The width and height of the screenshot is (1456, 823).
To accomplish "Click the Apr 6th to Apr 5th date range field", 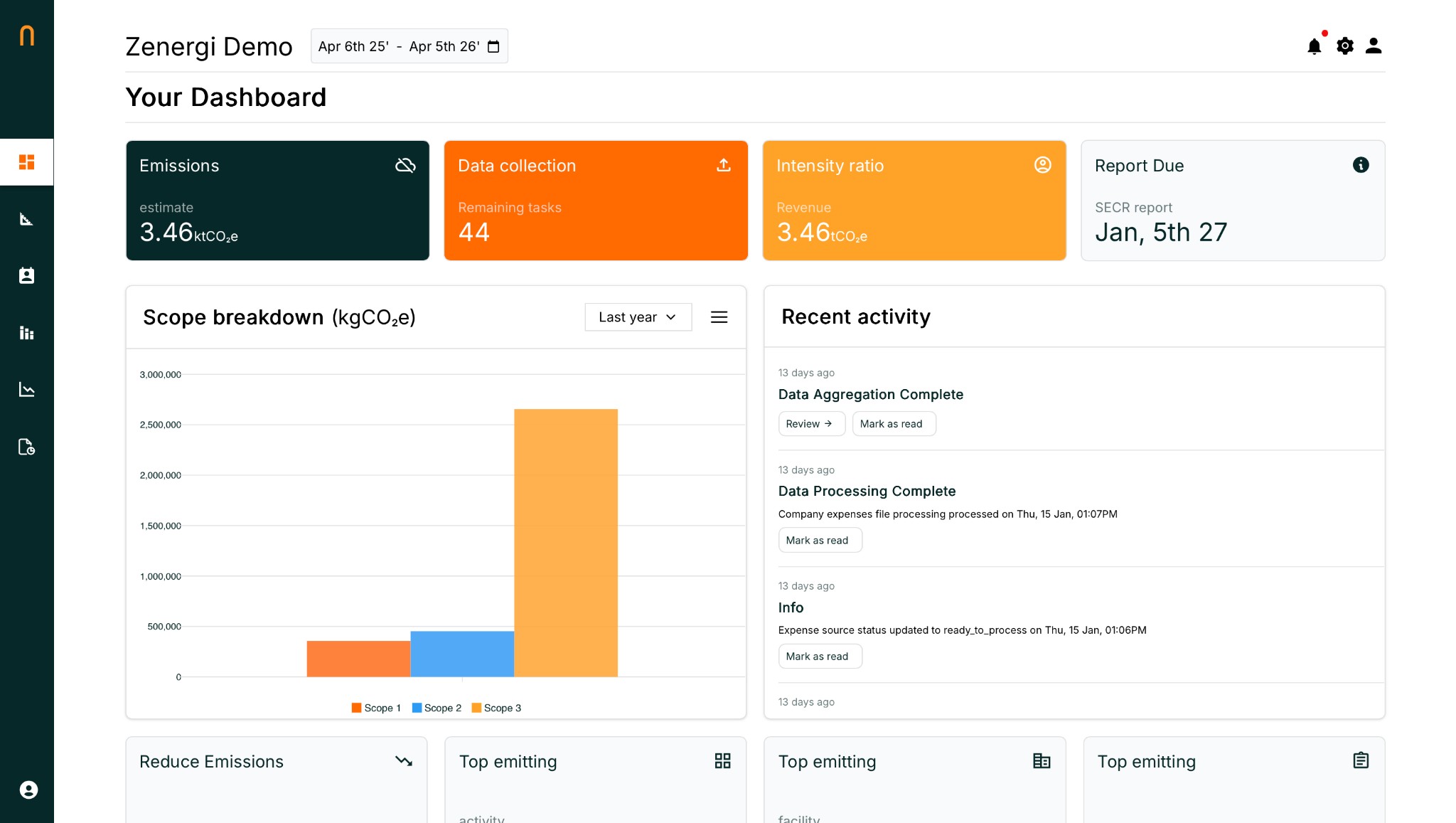I will click(x=409, y=46).
